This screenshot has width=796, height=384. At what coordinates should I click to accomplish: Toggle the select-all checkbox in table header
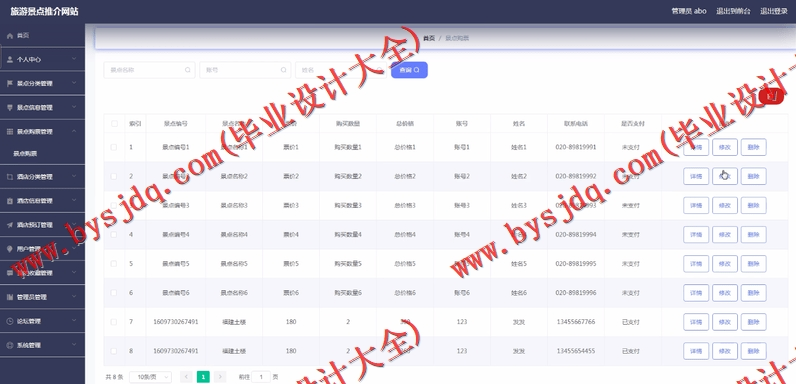[114, 123]
